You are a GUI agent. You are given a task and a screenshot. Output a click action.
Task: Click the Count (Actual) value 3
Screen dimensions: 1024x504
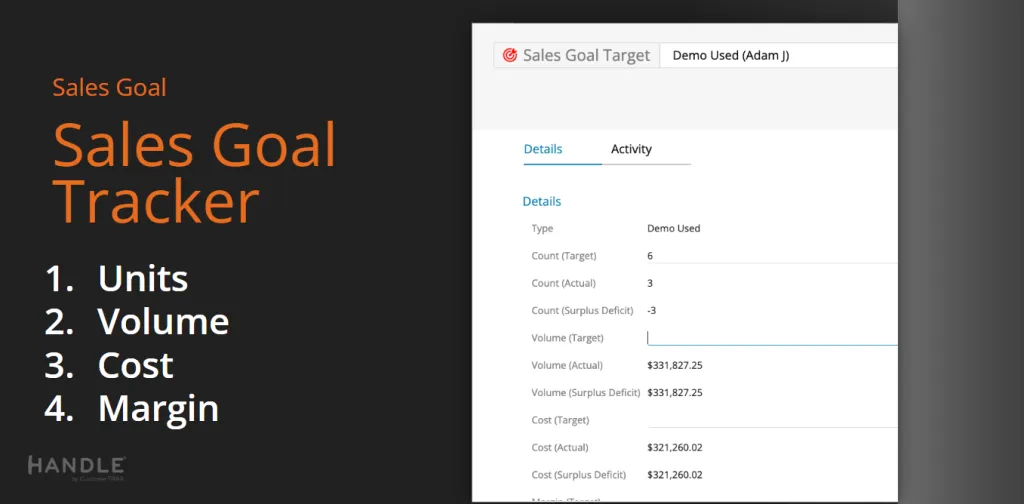pos(650,283)
